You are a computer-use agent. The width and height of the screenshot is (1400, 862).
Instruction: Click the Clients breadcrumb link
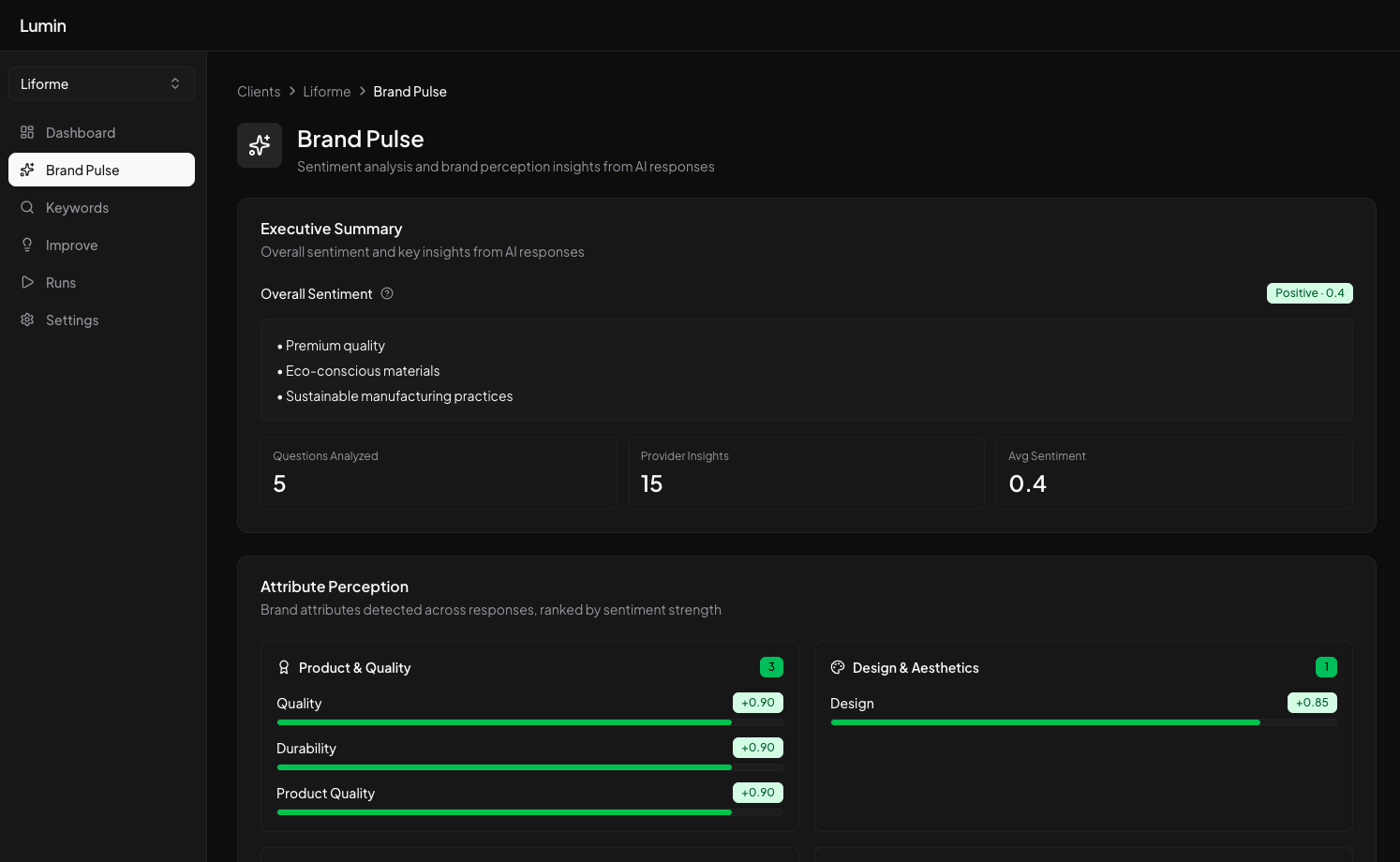(x=259, y=91)
